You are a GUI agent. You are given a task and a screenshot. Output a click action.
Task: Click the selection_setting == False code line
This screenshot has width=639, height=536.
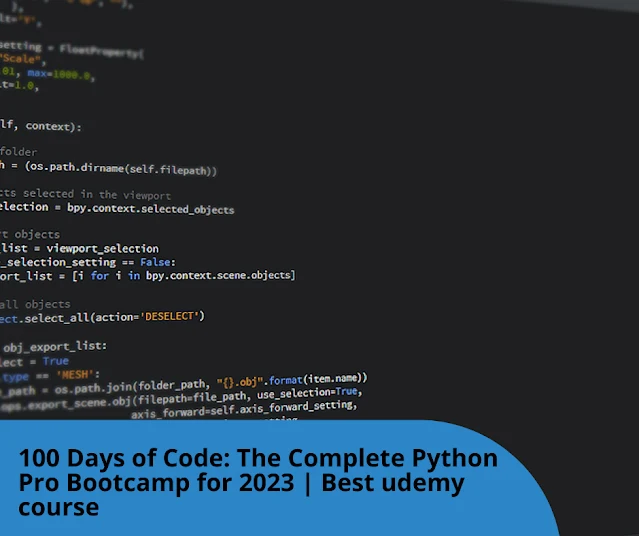[88, 262]
